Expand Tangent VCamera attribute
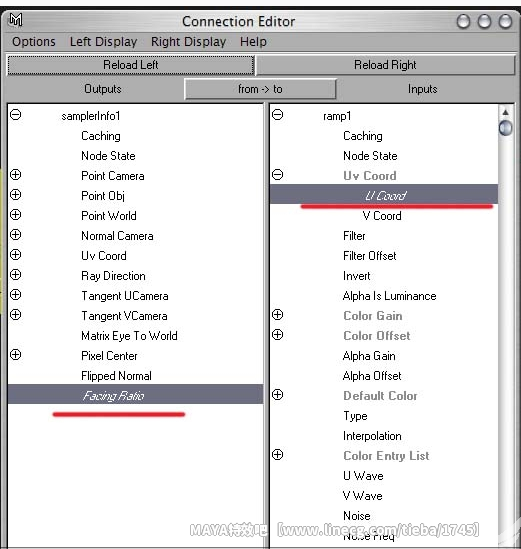The width and height of the screenshot is (521, 549). coord(15,314)
